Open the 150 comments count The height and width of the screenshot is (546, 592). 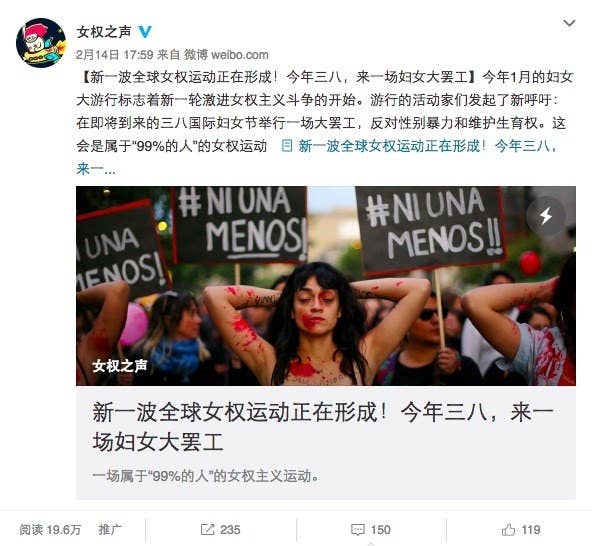[380, 530]
